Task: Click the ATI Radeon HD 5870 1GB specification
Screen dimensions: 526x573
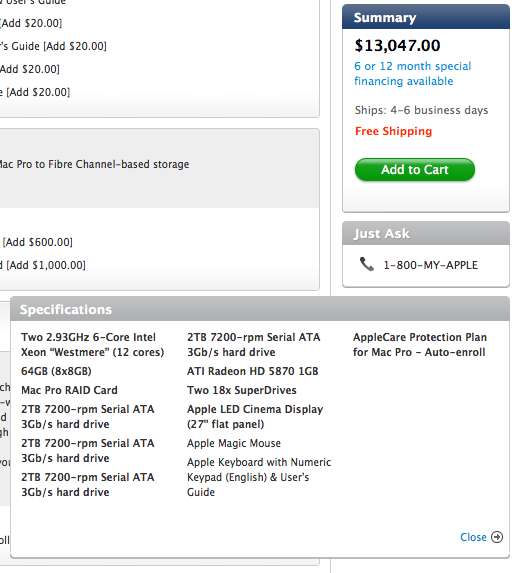Action: click(253, 371)
